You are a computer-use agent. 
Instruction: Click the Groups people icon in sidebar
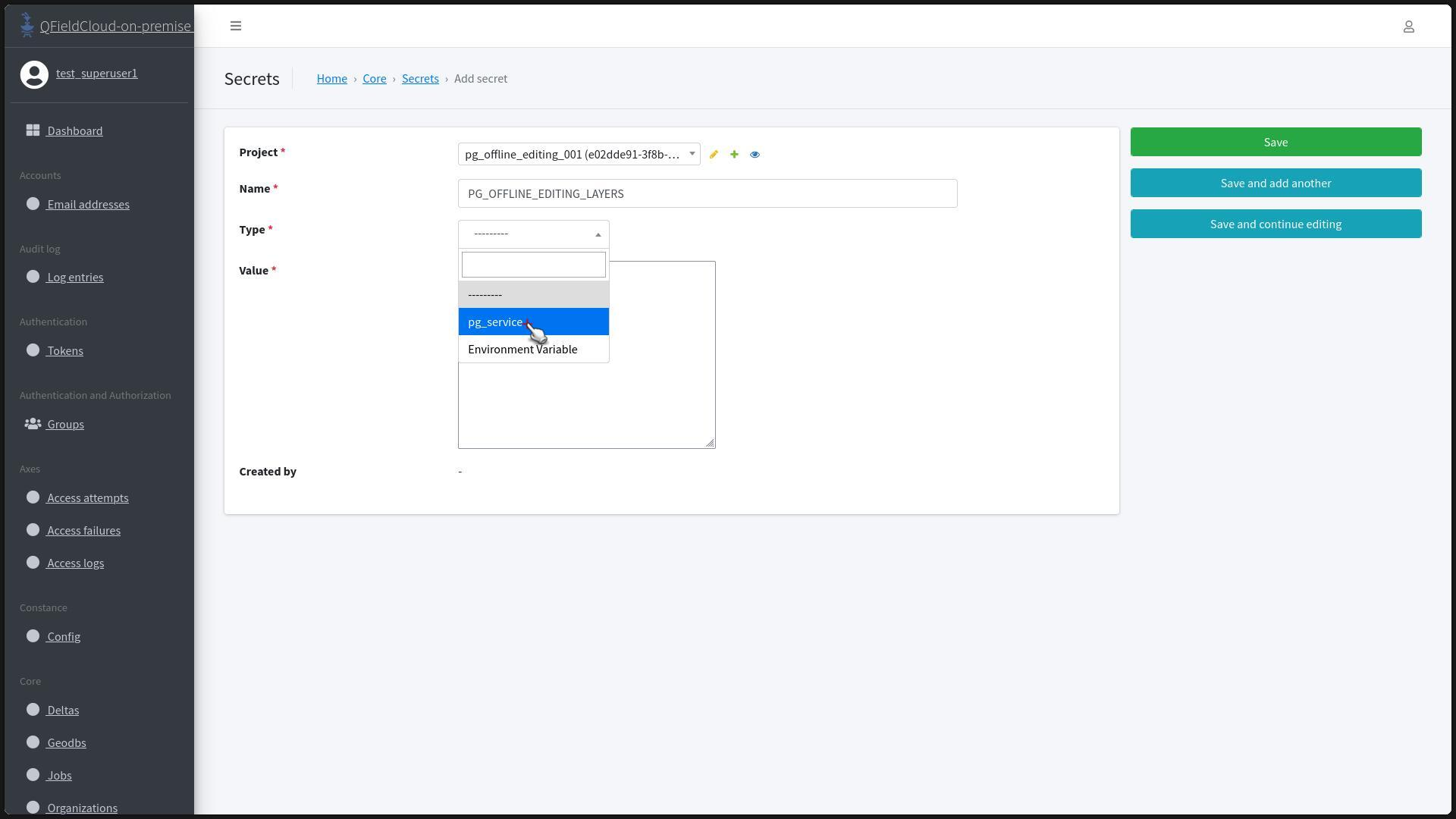pos(33,424)
